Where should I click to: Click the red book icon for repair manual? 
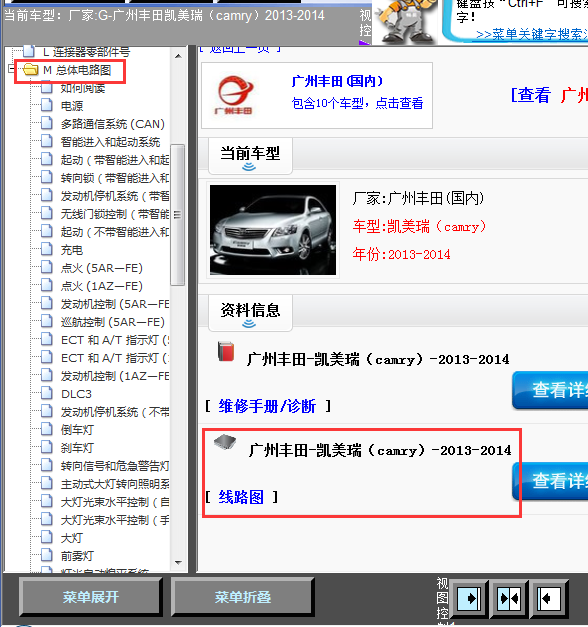pyautogui.click(x=226, y=351)
